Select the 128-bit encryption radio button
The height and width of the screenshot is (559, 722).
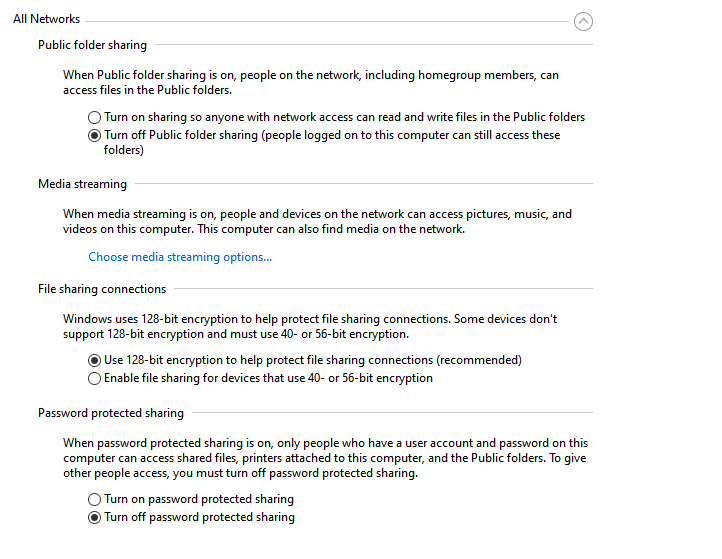[95, 360]
